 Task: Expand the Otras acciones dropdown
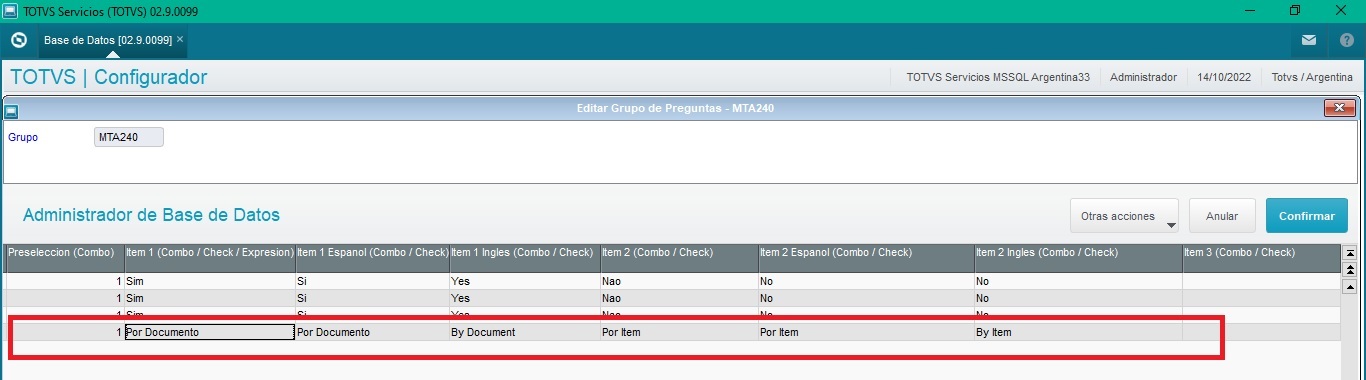point(1124,216)
